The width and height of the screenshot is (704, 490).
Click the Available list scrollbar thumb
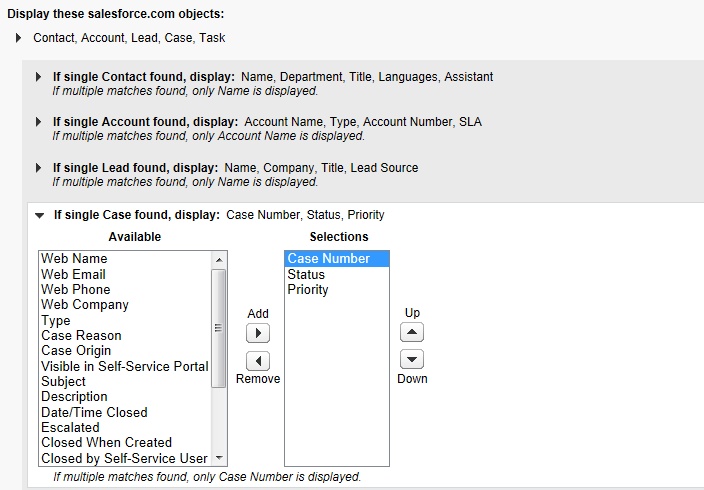pos(219,327)
